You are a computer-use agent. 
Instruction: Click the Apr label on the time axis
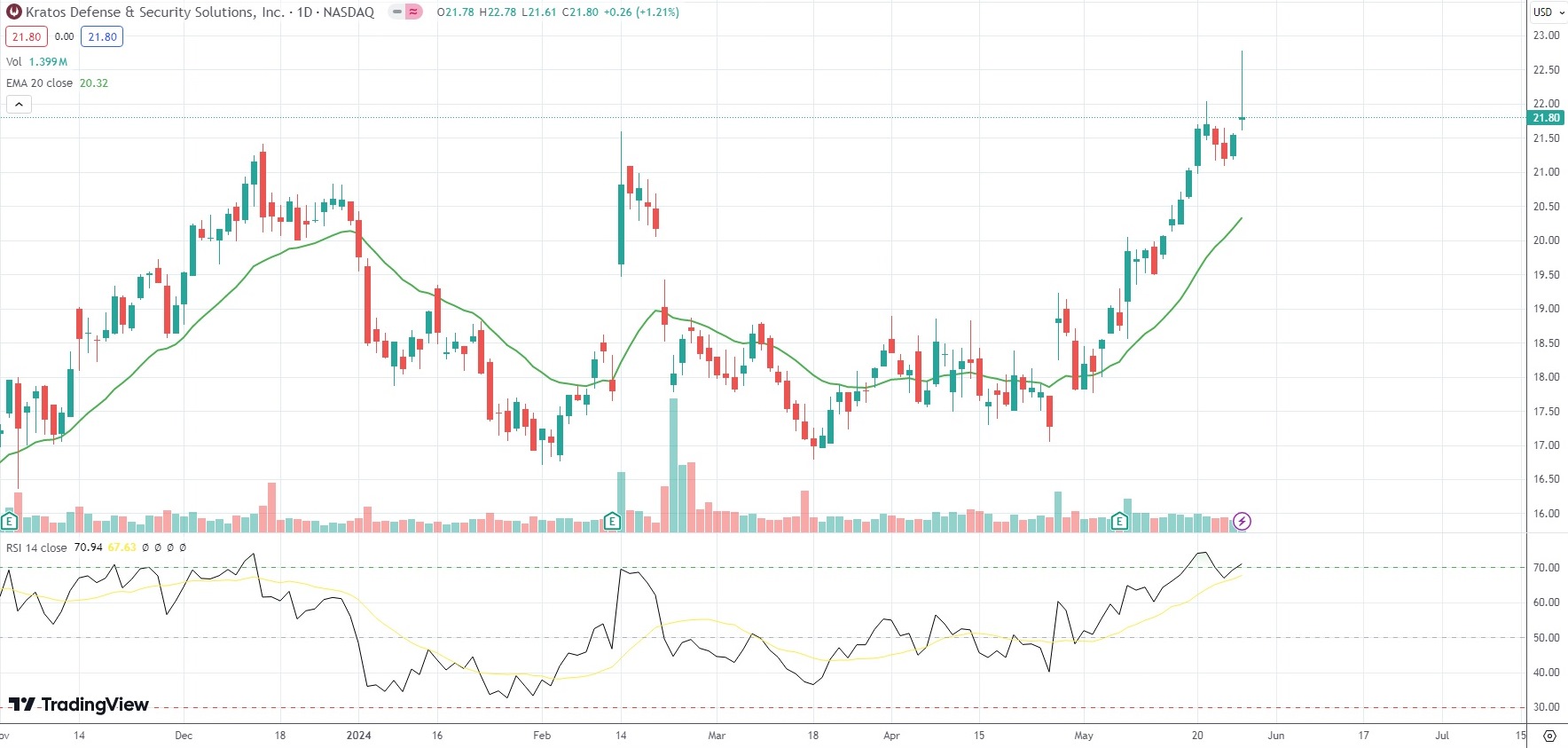point(891,736)
